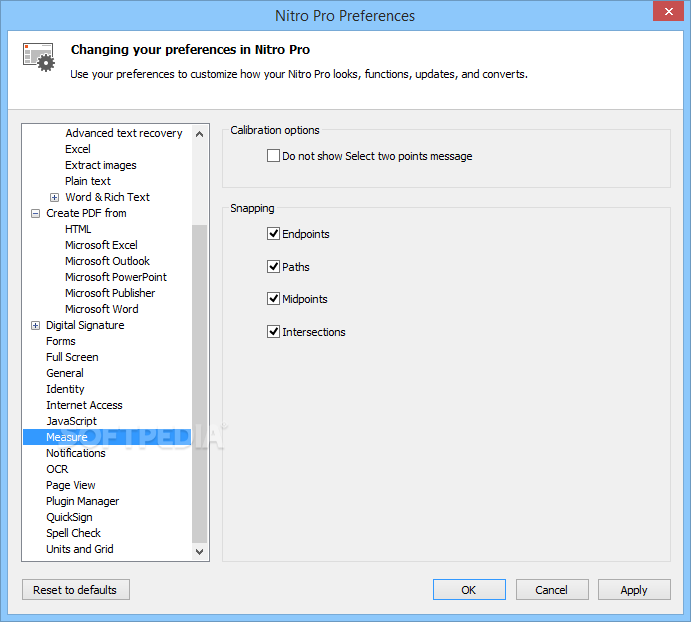Click the category list scroll down arrow

199,551
